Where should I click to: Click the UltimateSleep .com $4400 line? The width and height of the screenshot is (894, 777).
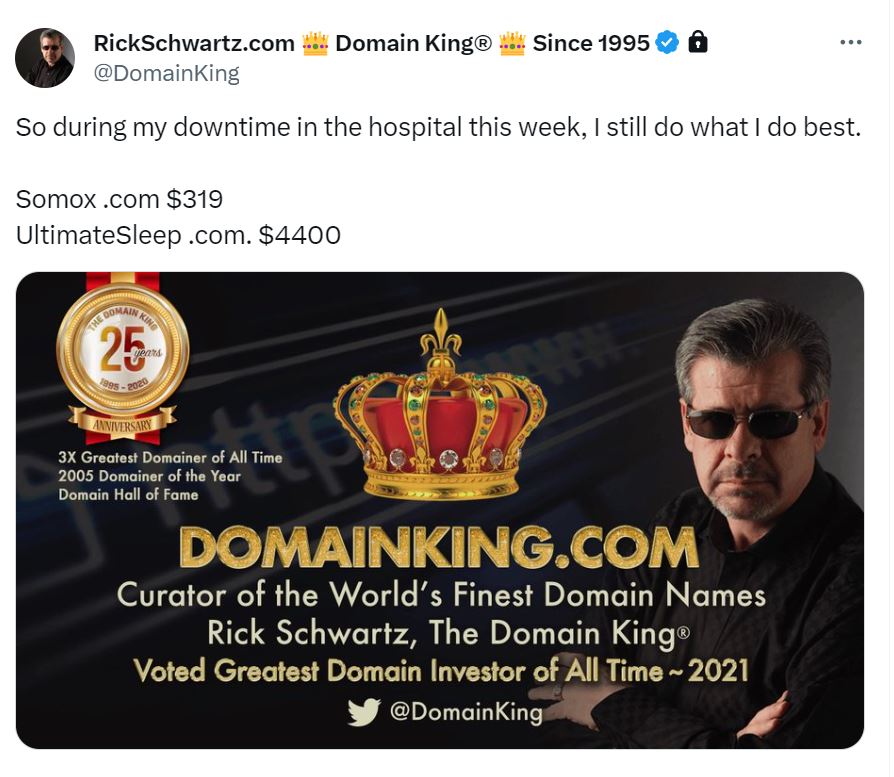178,235
